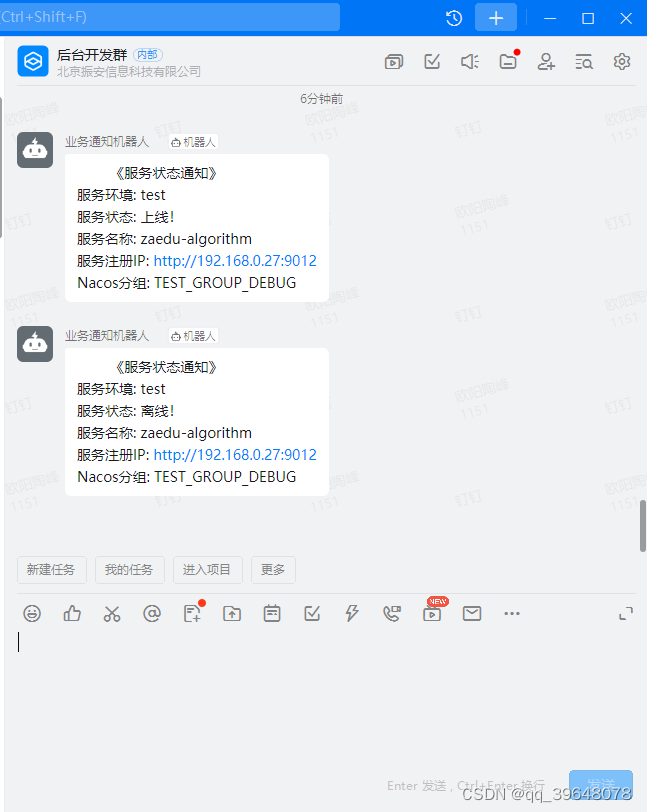
Task: Add member to the group icon
Action: coord(546,62)
